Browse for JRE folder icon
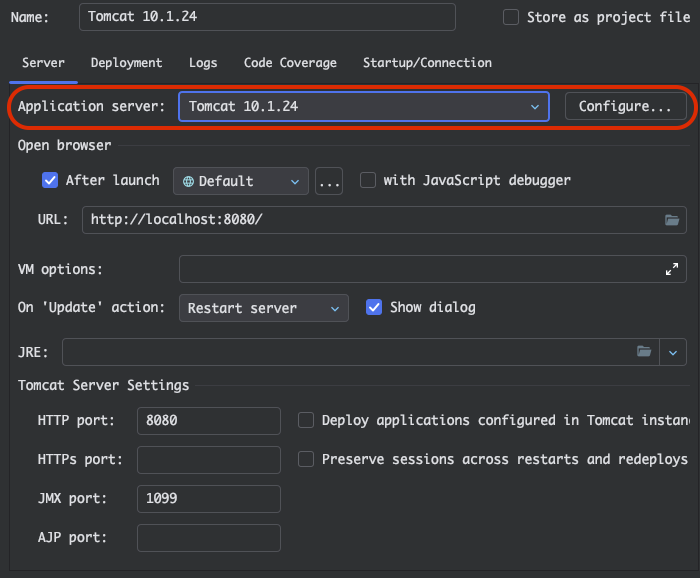Viewport: 700px width, 578px height. point(644,352)
